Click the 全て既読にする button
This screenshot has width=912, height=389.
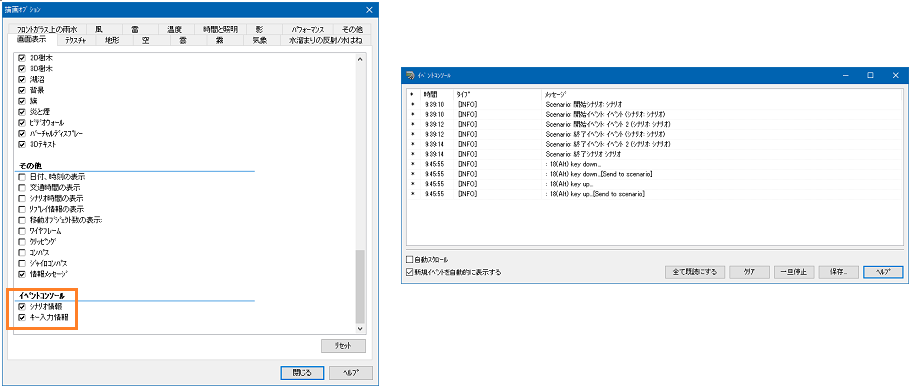pyautogui.click(x=694, y=272)
